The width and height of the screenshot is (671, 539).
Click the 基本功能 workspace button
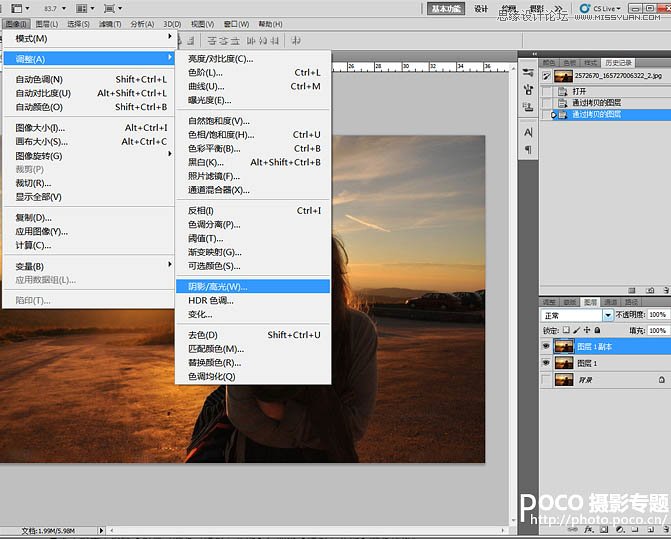[x=447, y=9]
